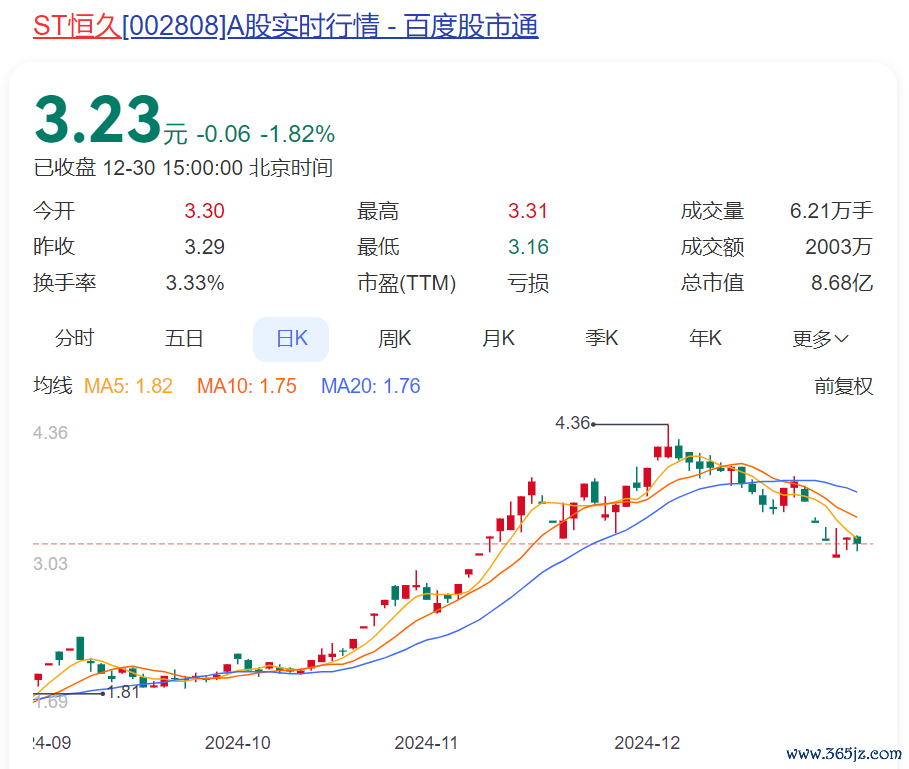
Task: Click the MA5: 1.82 indicator label
Action: pyautogui.click(x=128, y=386)
